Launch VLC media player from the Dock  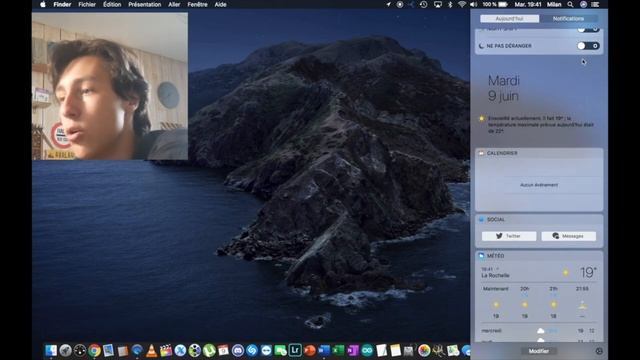click(151, 350)
